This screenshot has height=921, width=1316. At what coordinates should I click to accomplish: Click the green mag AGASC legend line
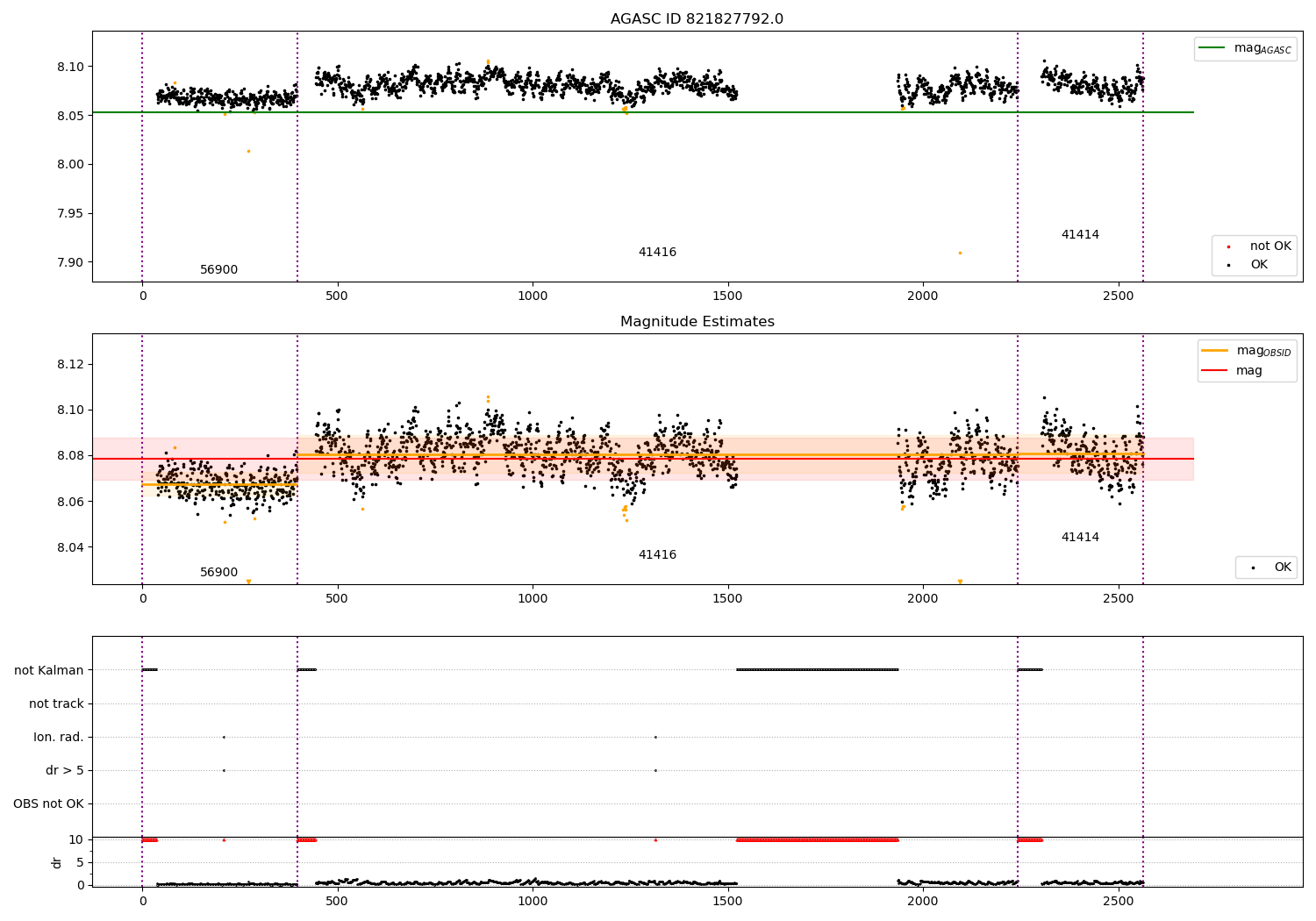pyautogui.click(x=1212, y=48)
